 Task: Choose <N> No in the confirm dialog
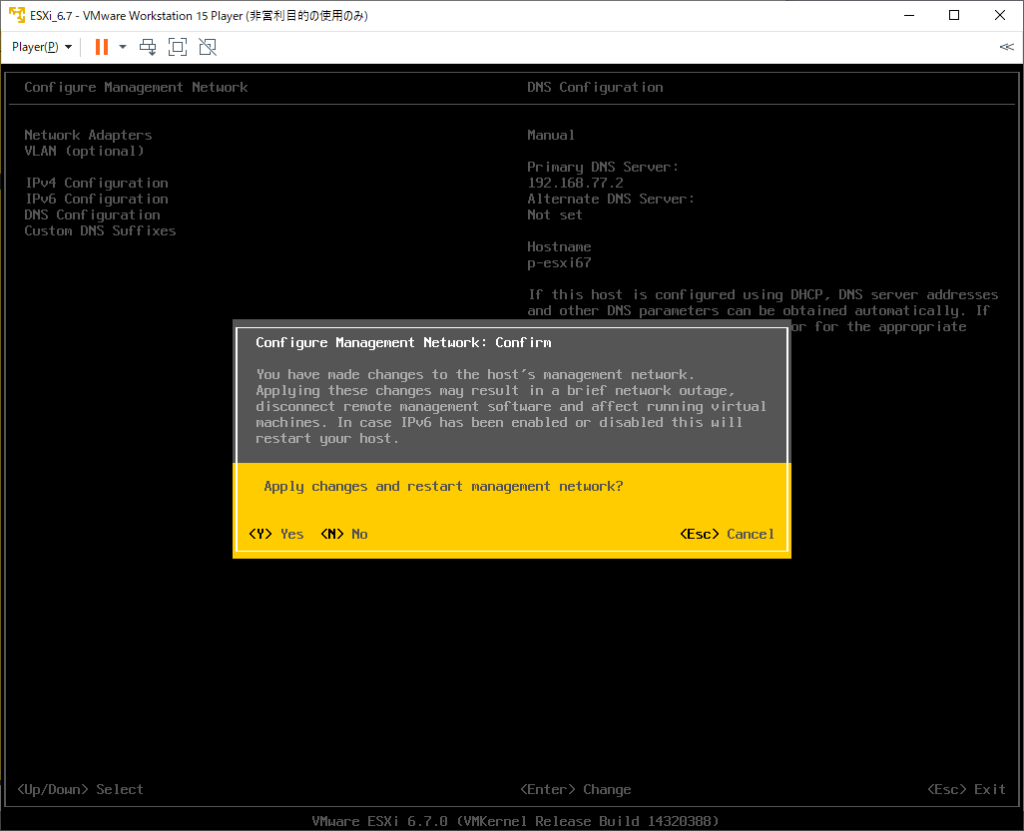(344, 534)
